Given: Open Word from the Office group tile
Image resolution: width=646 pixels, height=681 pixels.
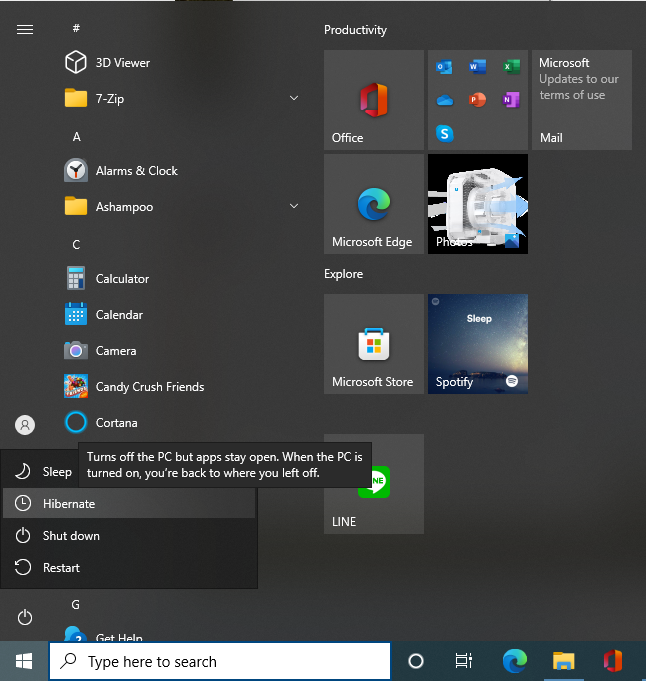Looking at the screenshot, I should click(x=477, y=67).
